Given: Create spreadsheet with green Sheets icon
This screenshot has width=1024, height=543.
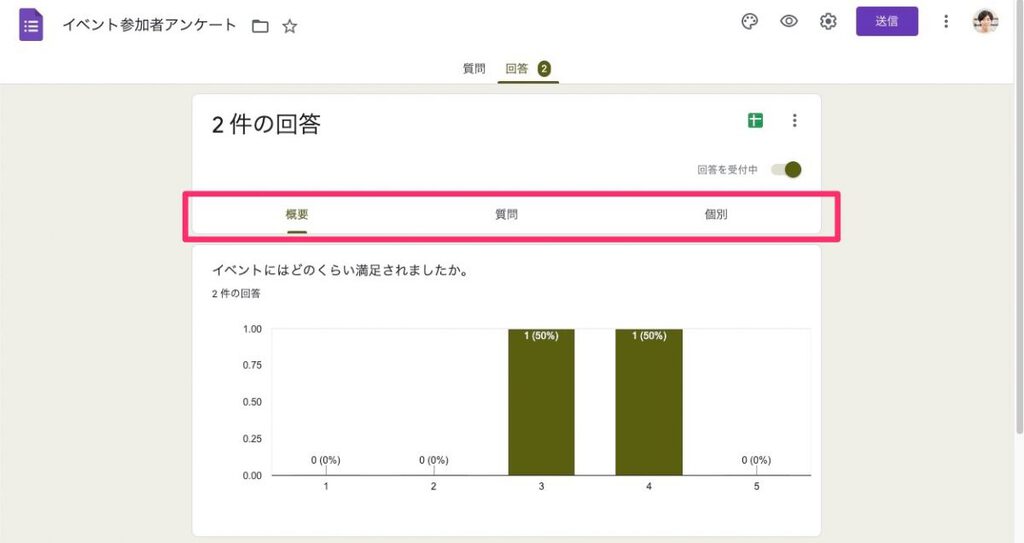Looking at the screenshot, I should (x=756, y=120).
